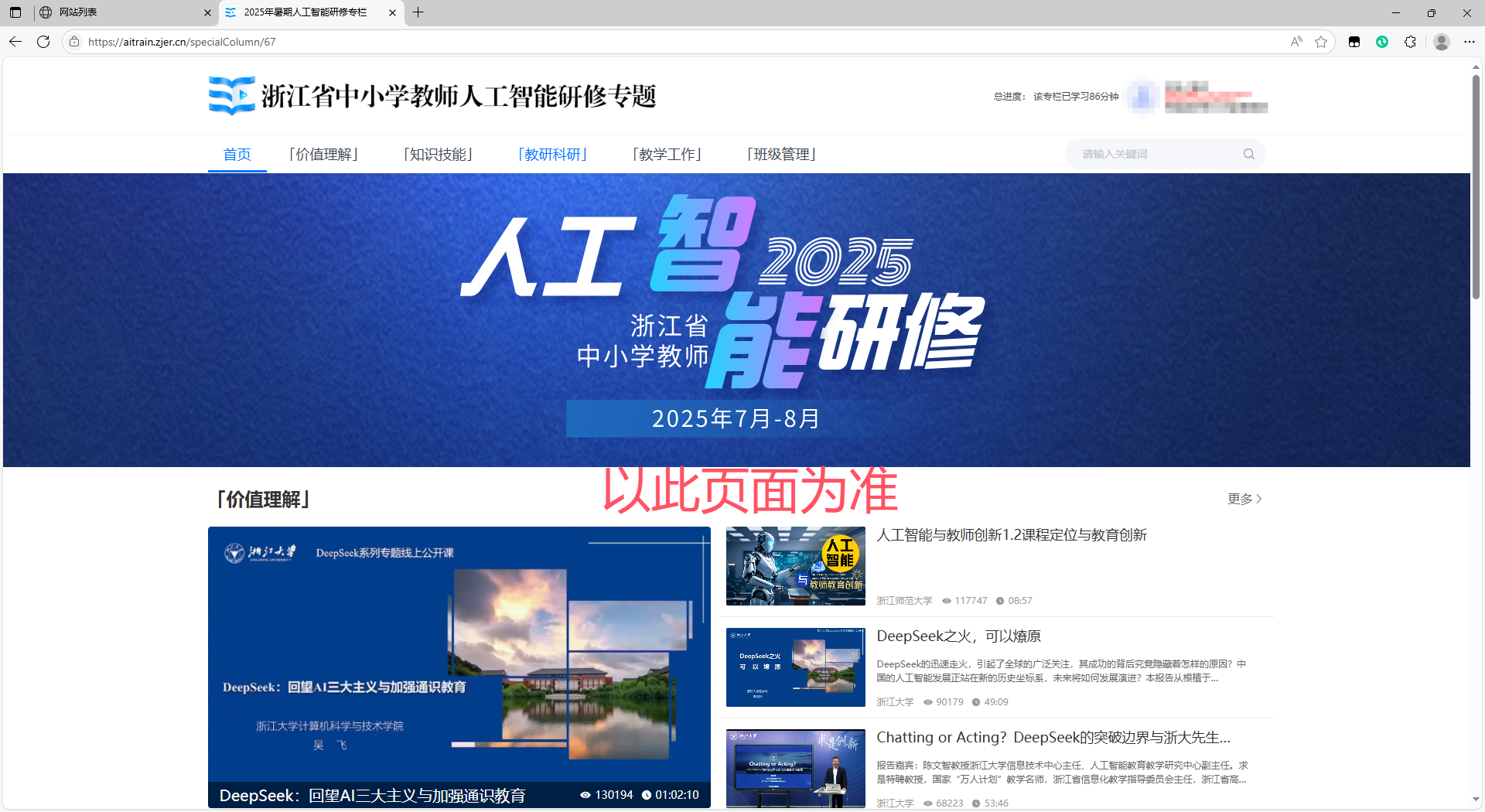The image size is (1485, 812).
Task: Expand 更多 in 价值理解 section
Action: tap(1244, 499)
